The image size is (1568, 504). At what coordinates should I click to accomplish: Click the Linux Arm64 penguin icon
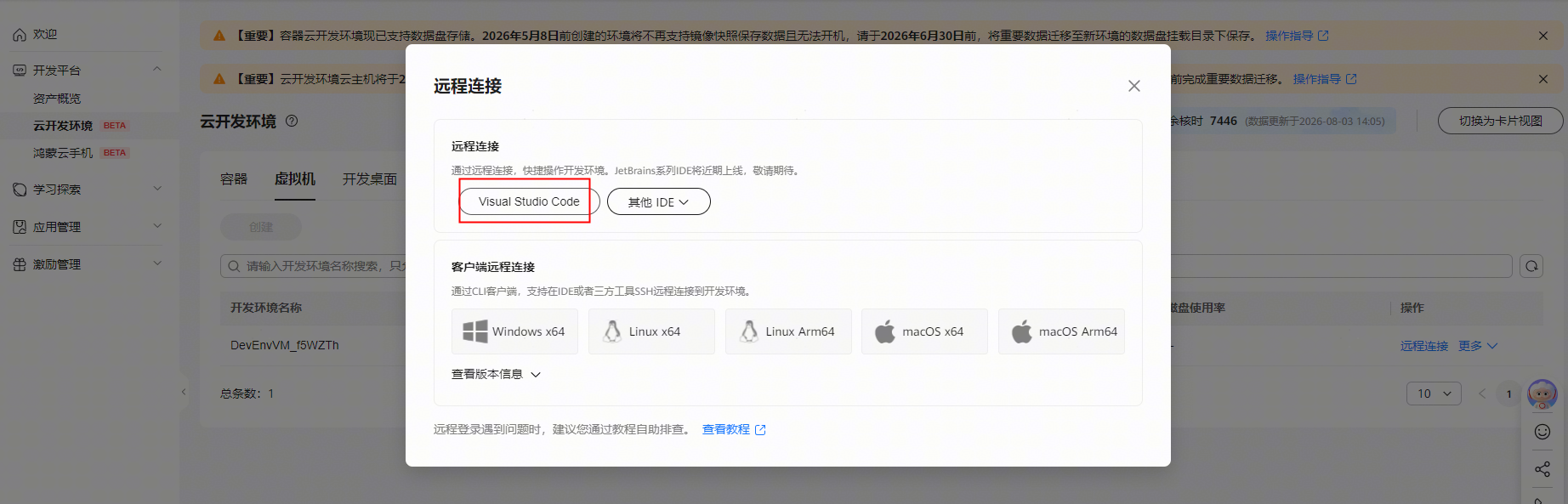[749, 331]
